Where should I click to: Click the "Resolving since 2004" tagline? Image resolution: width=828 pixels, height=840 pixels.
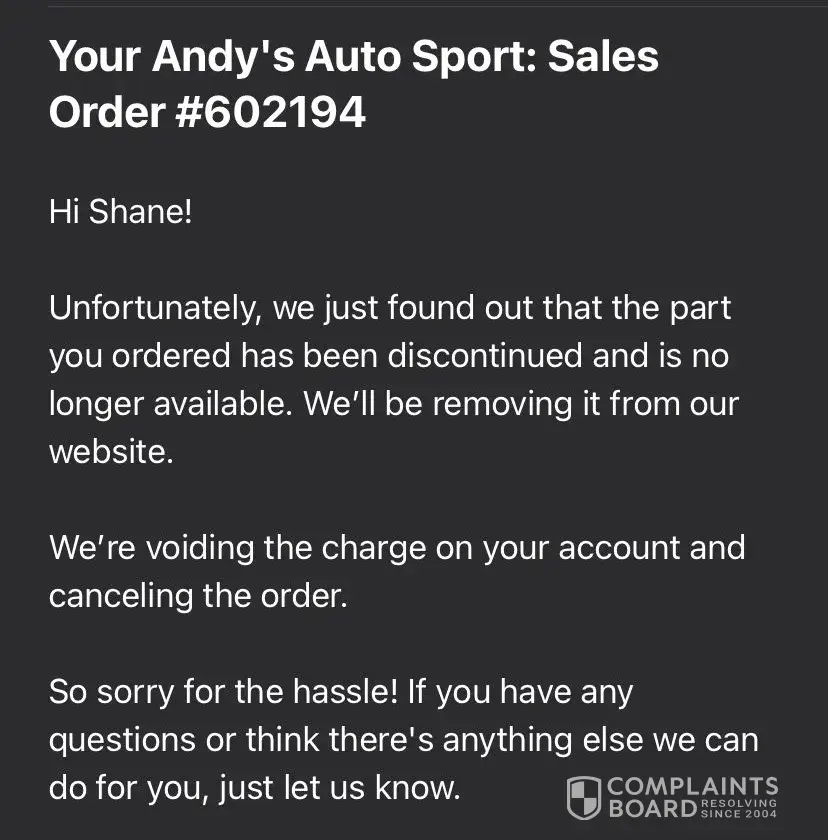[739, 808]
